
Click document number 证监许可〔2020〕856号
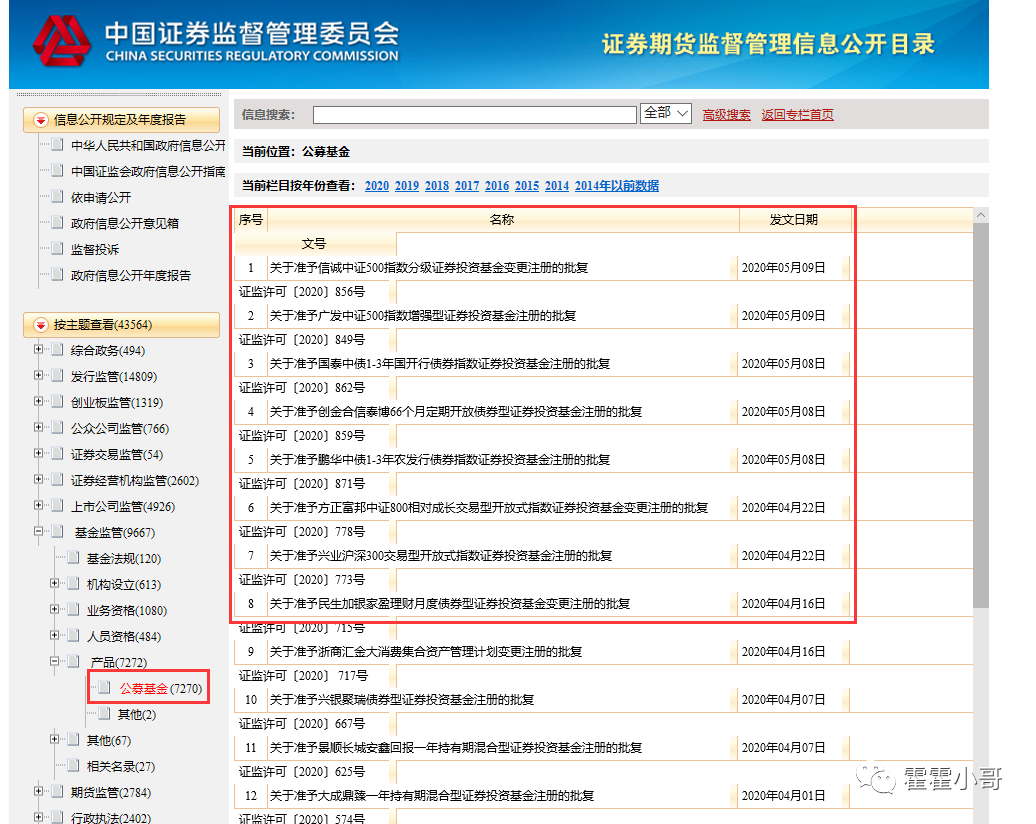coord(302,291)
